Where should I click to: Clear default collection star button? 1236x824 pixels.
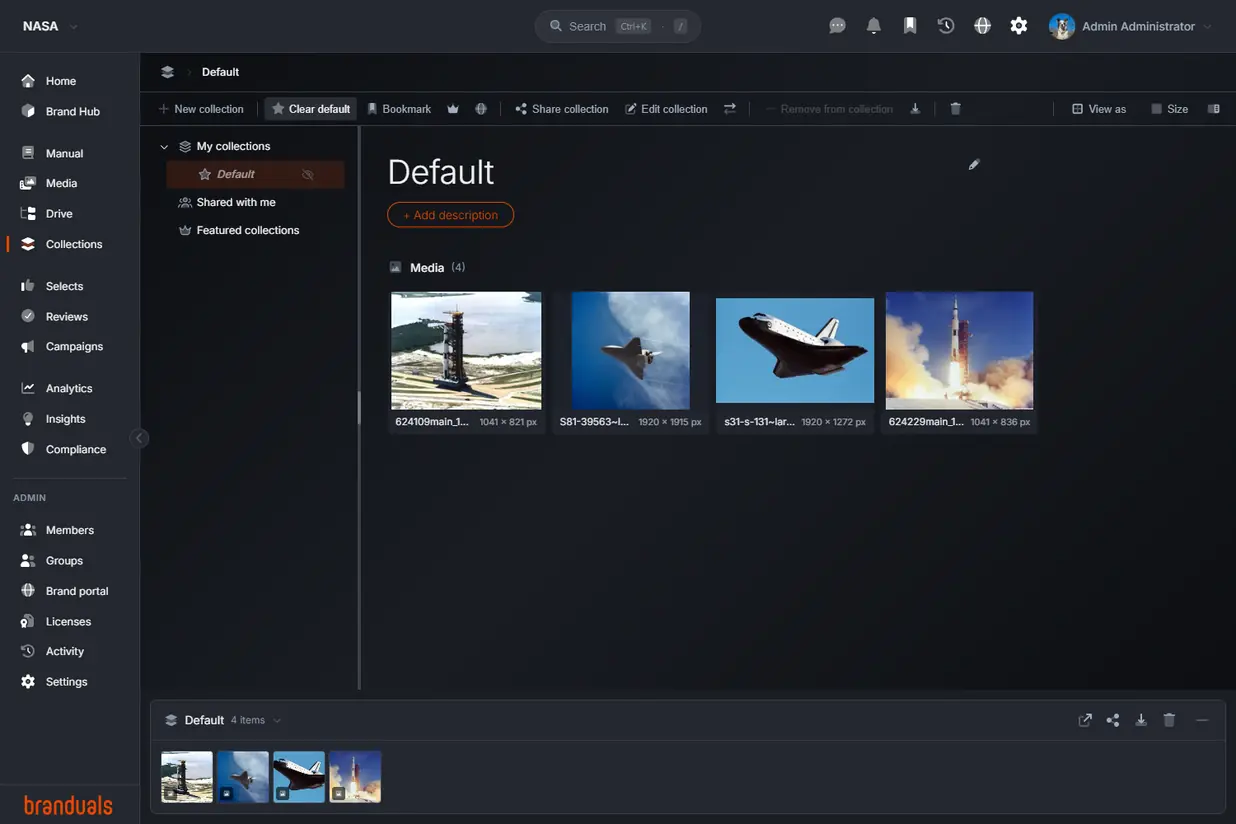pyautogui.click(x=311, y=109)
